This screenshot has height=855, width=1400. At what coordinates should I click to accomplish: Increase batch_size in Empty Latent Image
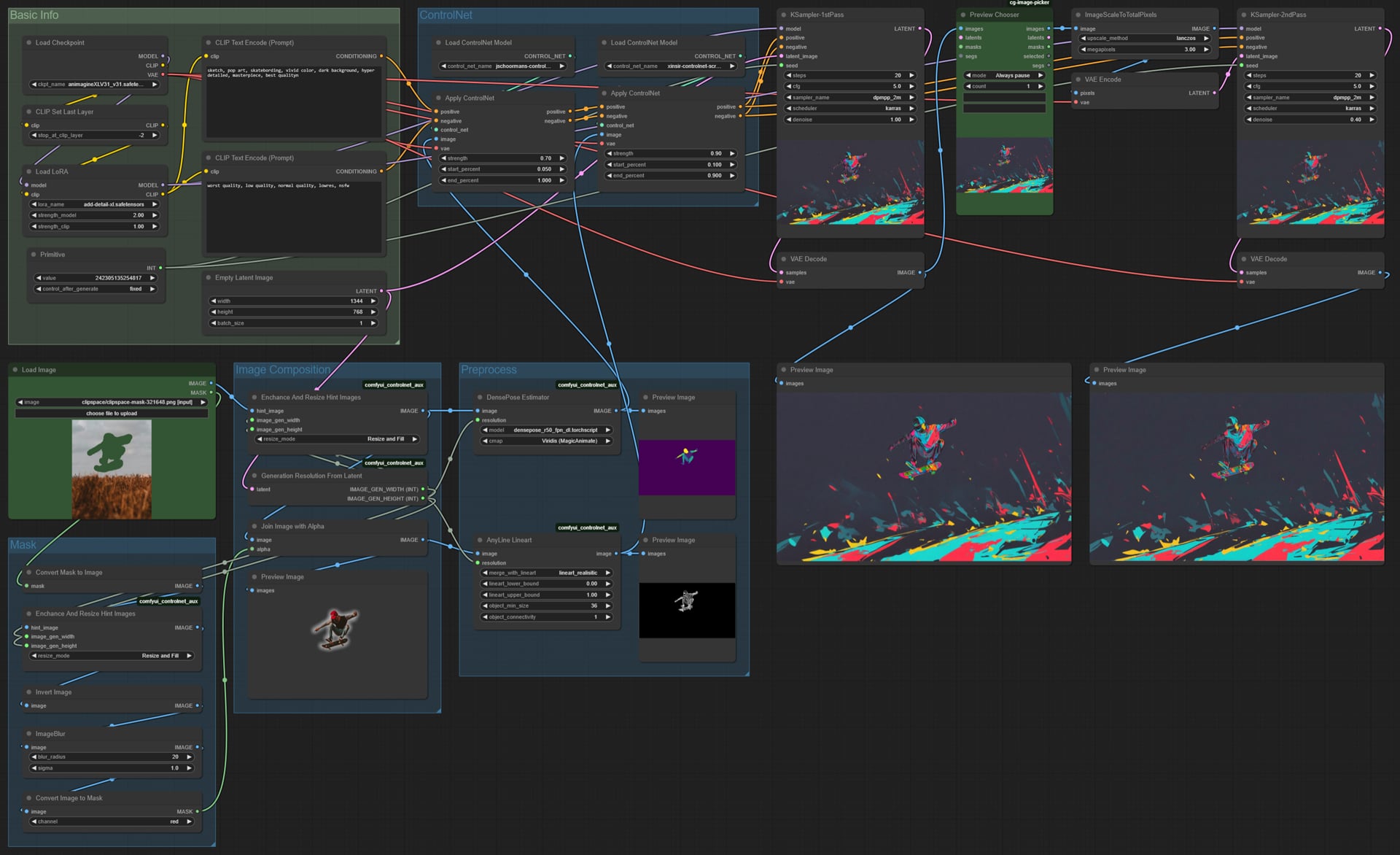click(373, 323)
